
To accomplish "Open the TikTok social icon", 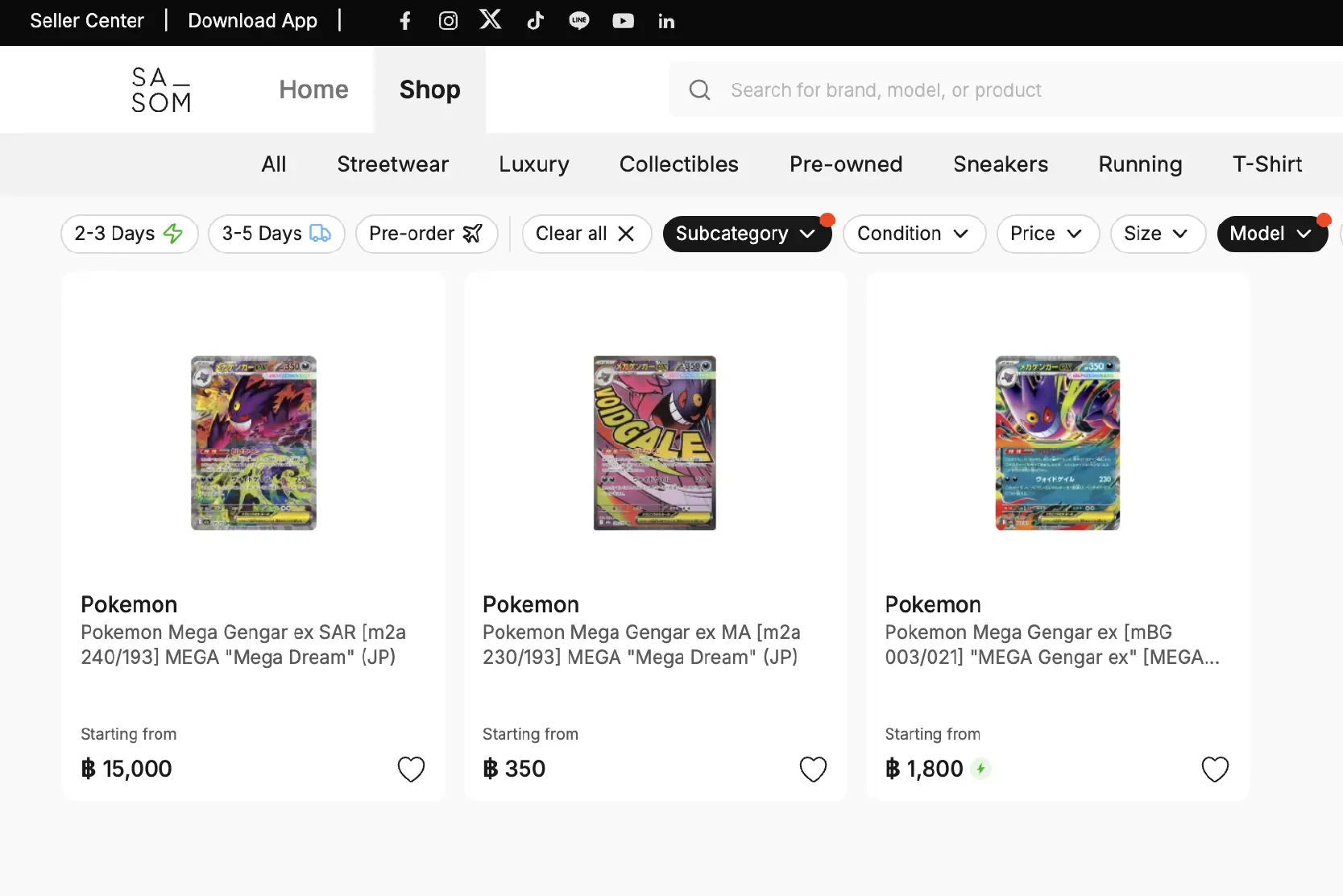I will click(536, 21).
